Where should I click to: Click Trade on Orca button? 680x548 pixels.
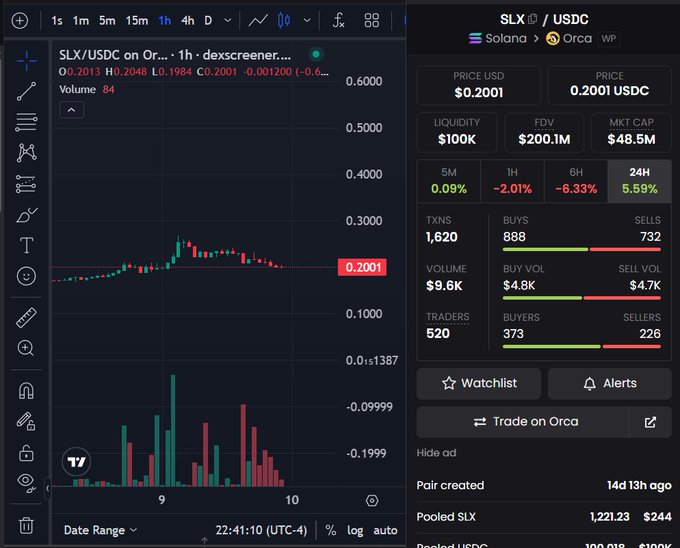pos(523,422)
